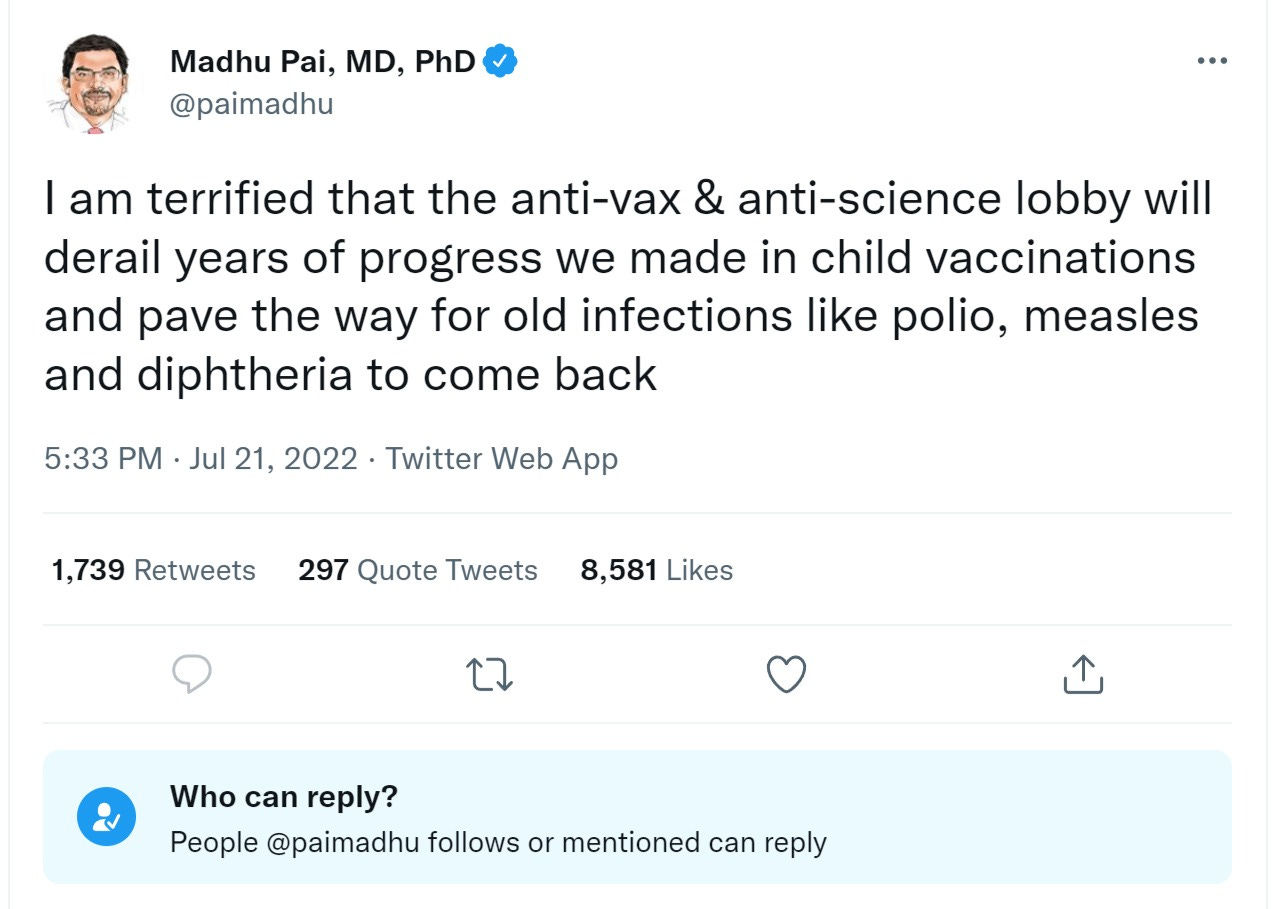Image resolution: width=1281 pixels, height=909 pixels.
Task: Open the share tweet upload icon
Action: [x=1083, y=675]
